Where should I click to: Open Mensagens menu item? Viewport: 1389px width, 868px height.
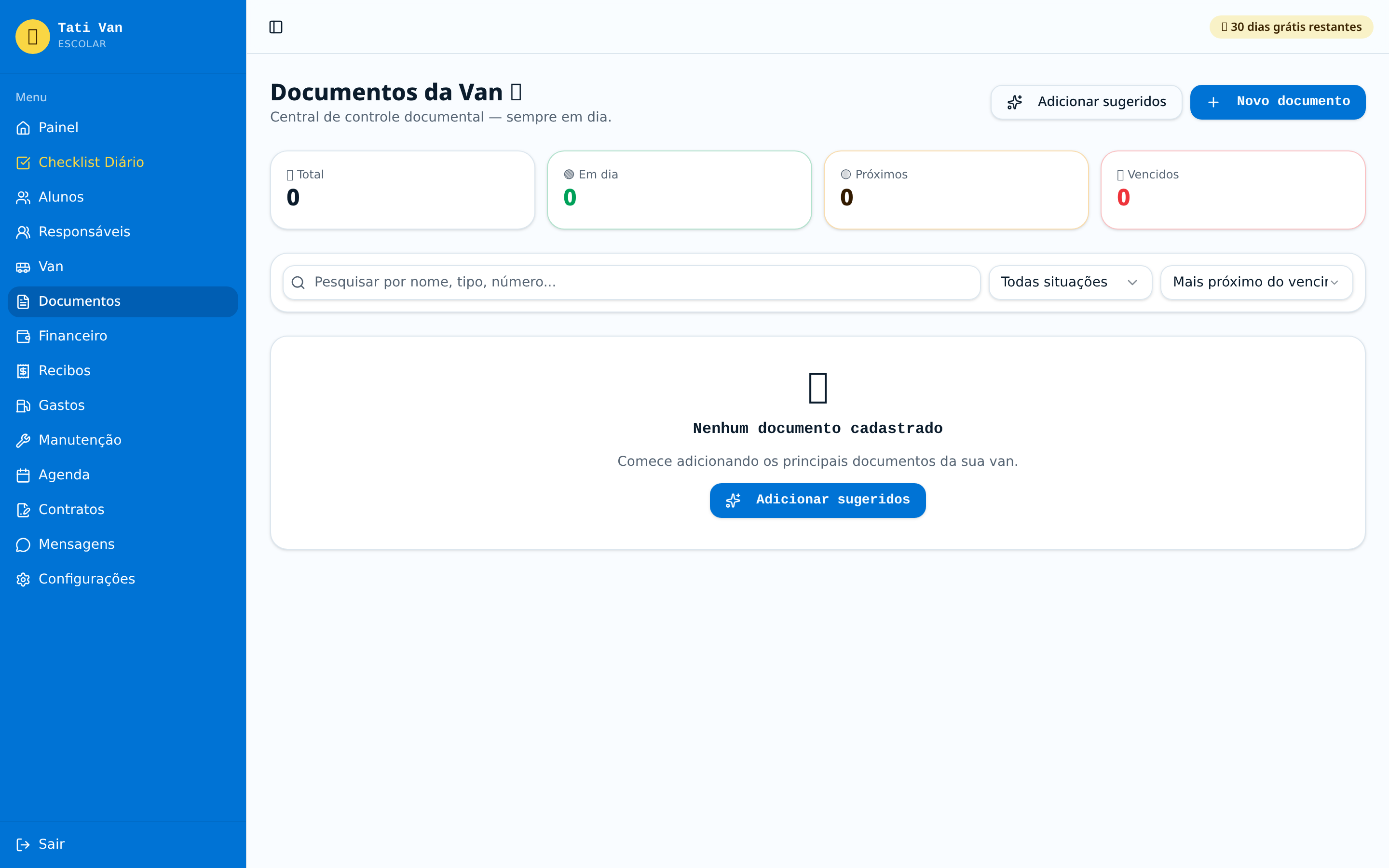tap(123, 544)
